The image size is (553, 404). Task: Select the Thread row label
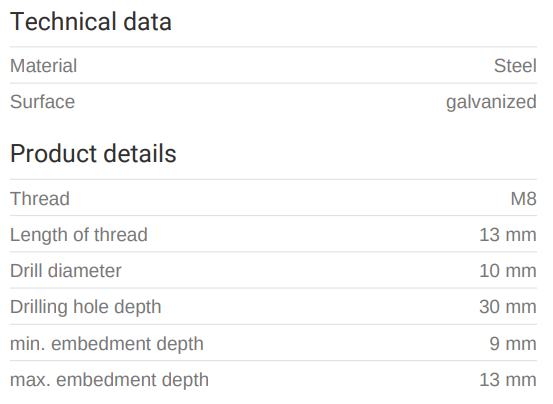[x=40, y=198]
